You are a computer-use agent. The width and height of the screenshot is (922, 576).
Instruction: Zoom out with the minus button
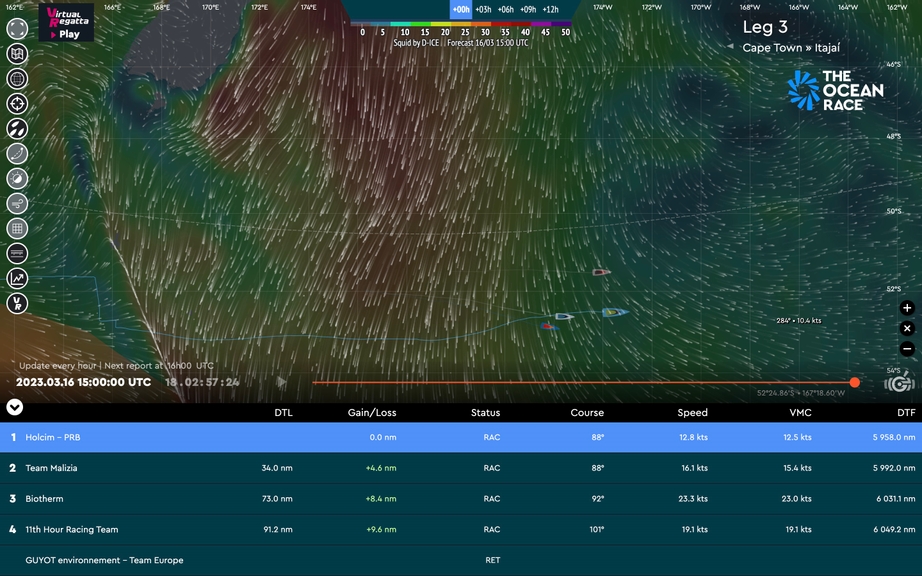click(x=907, y=349)
